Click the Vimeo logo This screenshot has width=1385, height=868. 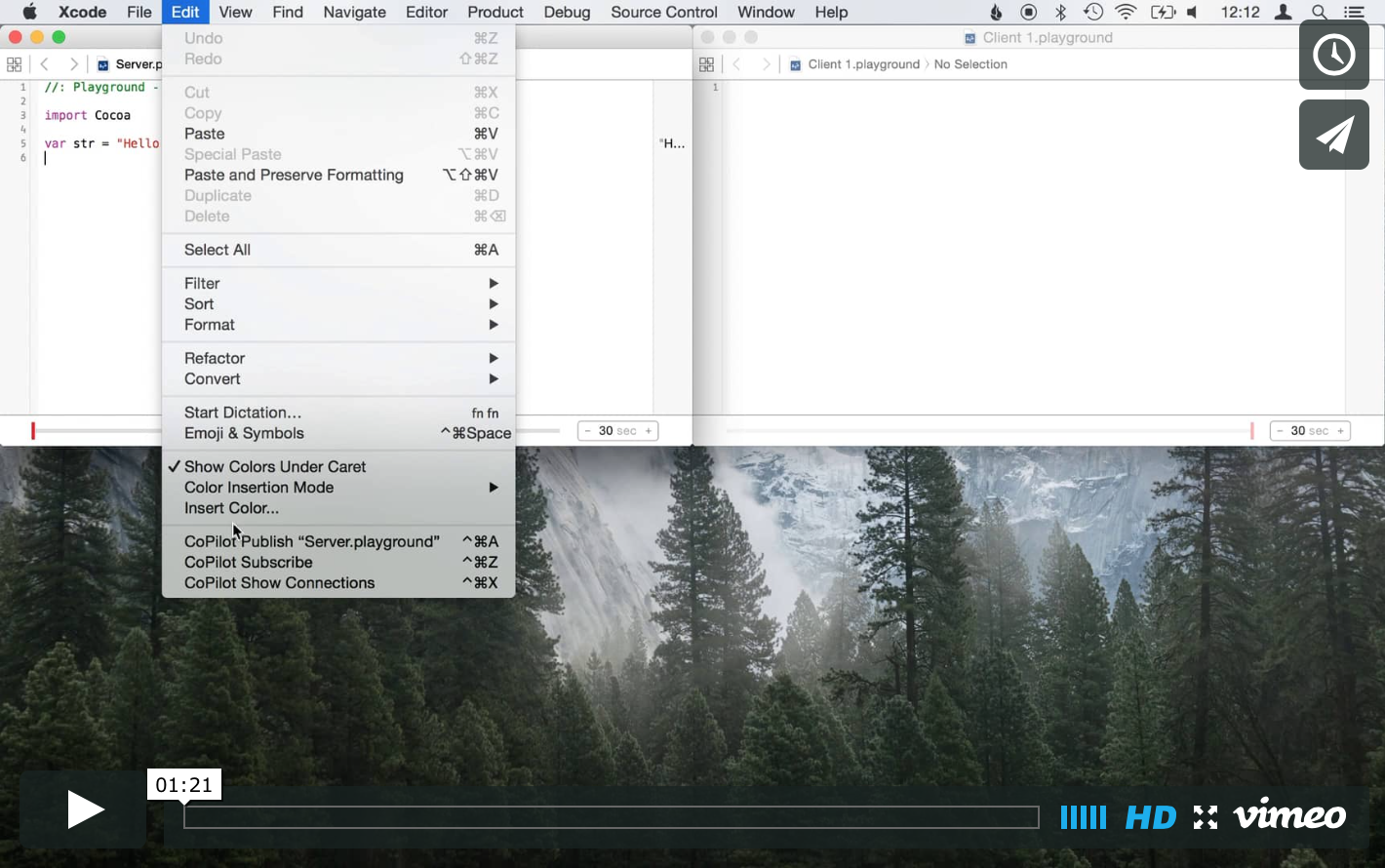tap(1289, 815)
